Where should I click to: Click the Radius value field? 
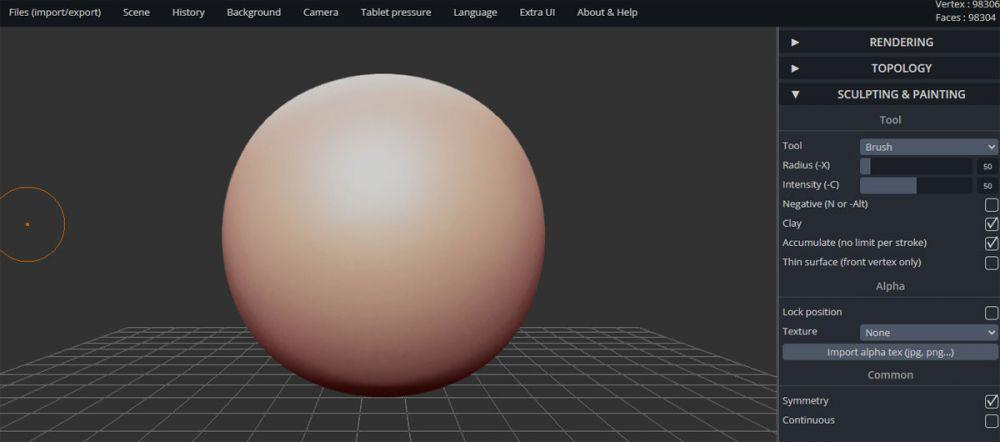coord(987,166)
